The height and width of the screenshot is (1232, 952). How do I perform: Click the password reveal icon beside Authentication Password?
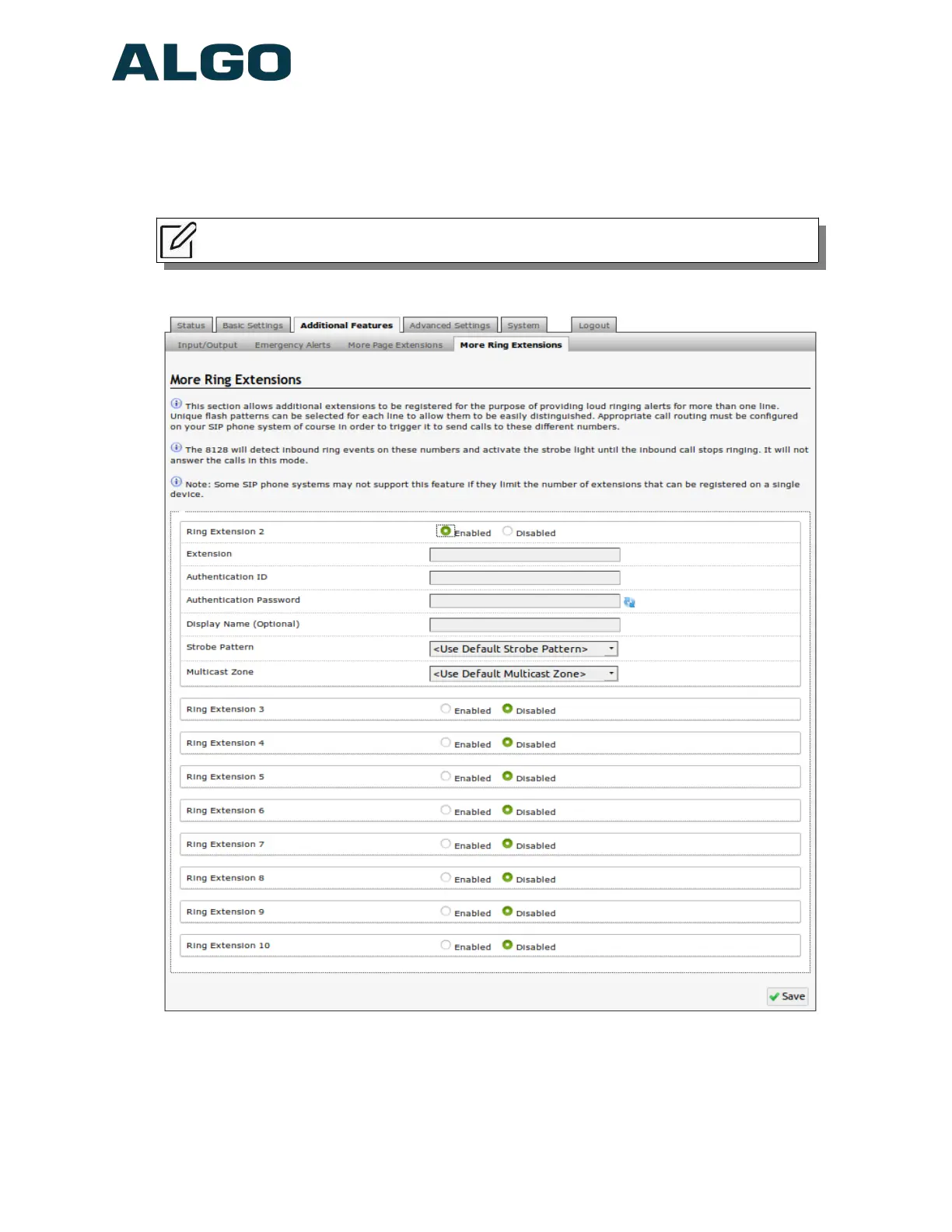click(629, 602)
